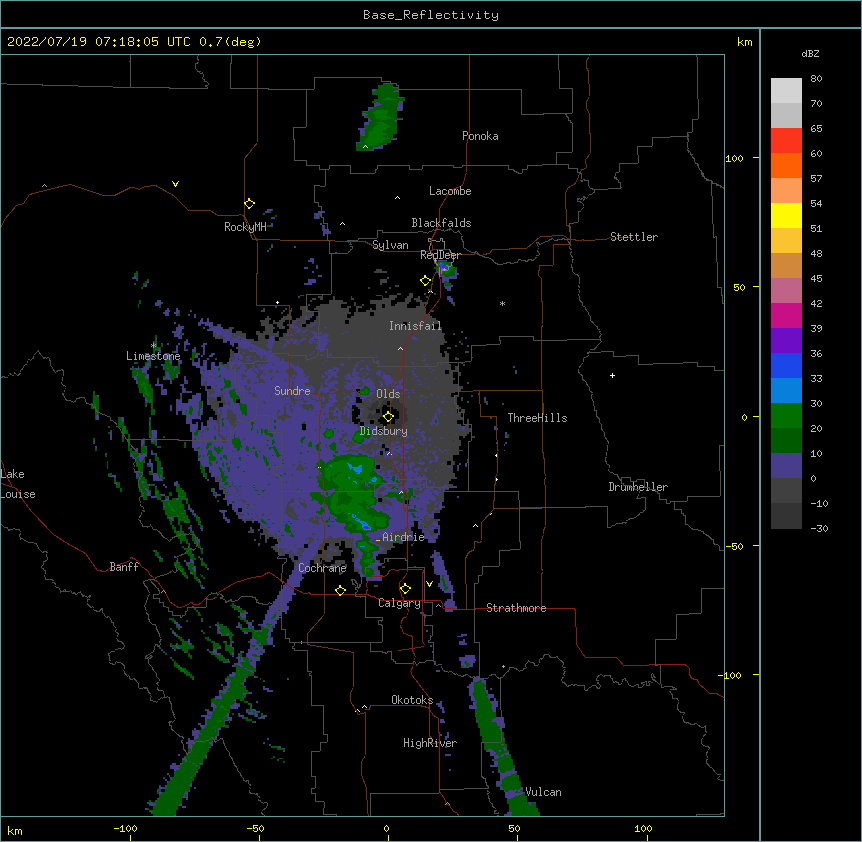The height and width of the screenshot is (842, 862).
Task: Select the Okotoks label
Action: [x=412, y=700]
